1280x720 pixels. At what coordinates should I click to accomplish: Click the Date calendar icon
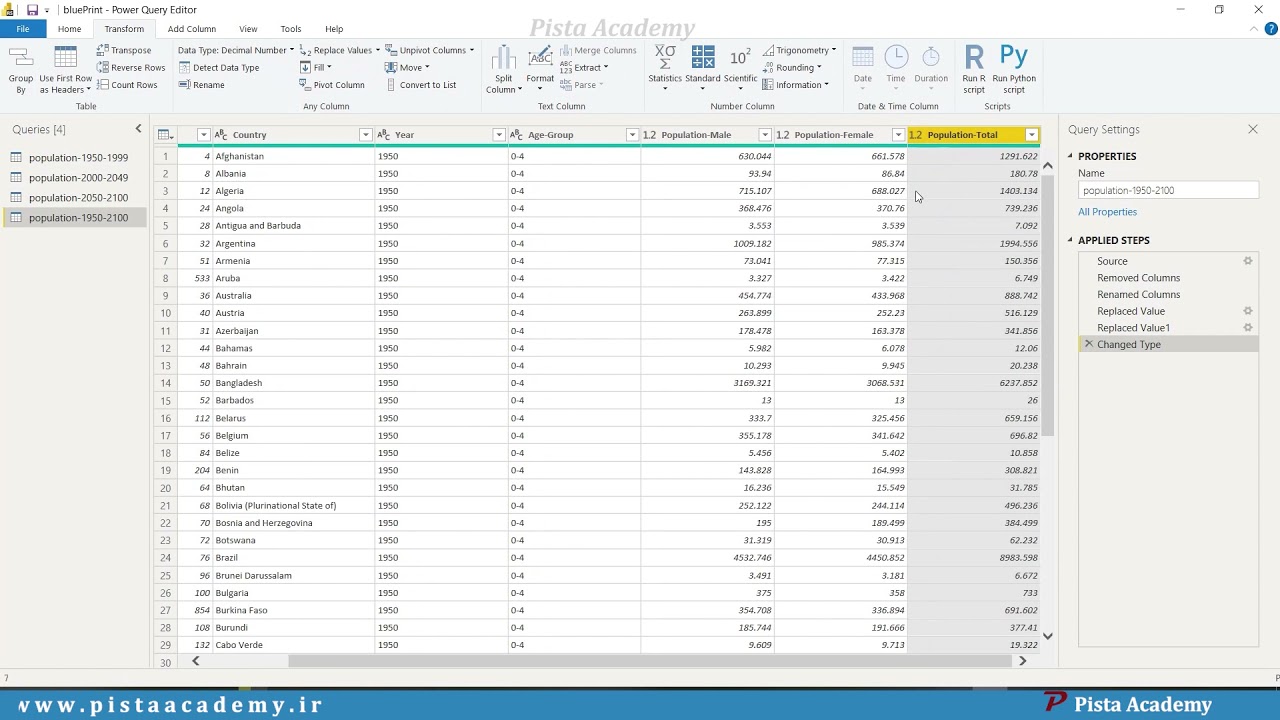(863, 57)
